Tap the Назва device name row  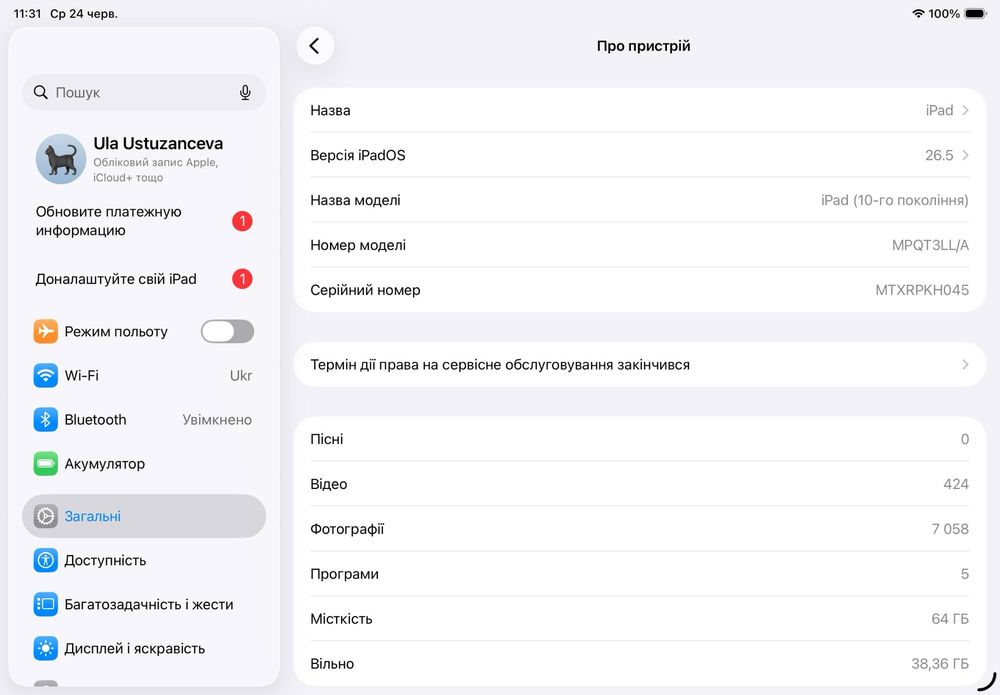(x=640, y=110)
